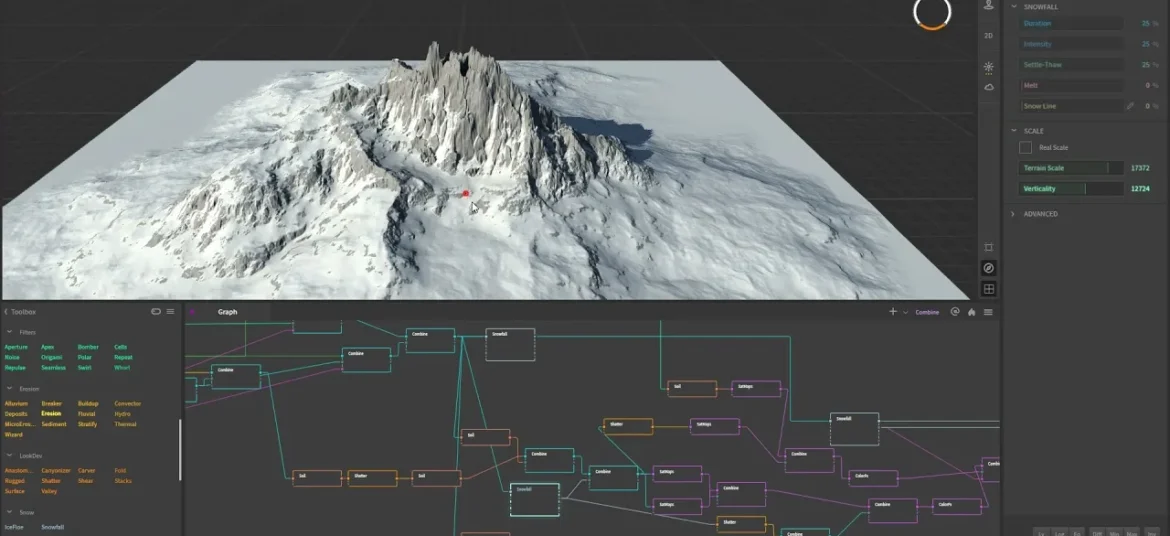Select the Alluvium erosion node
Image resolution: width=1170 pixels, height=536 pixels.
[16, 404]
